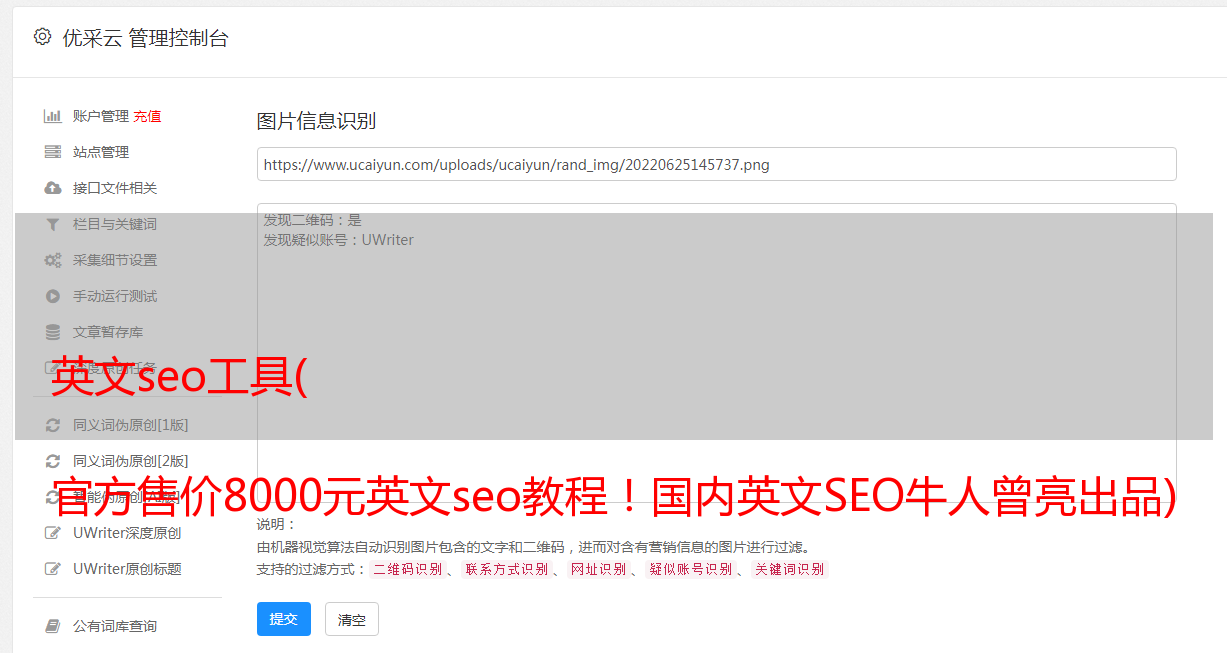Click the 清空 button
1227x653 pixels.
pos(352,620)
